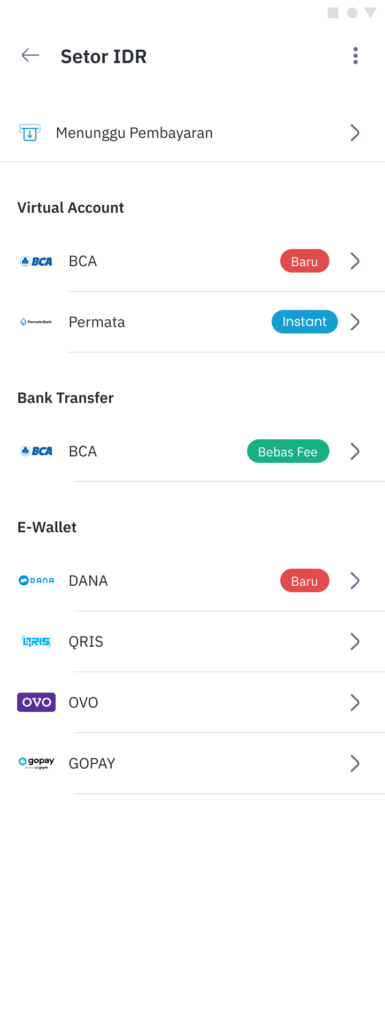This screenshot has width=385, height=1024.
Task: Go back using the left arrow icon
Action: pos(30,56)
